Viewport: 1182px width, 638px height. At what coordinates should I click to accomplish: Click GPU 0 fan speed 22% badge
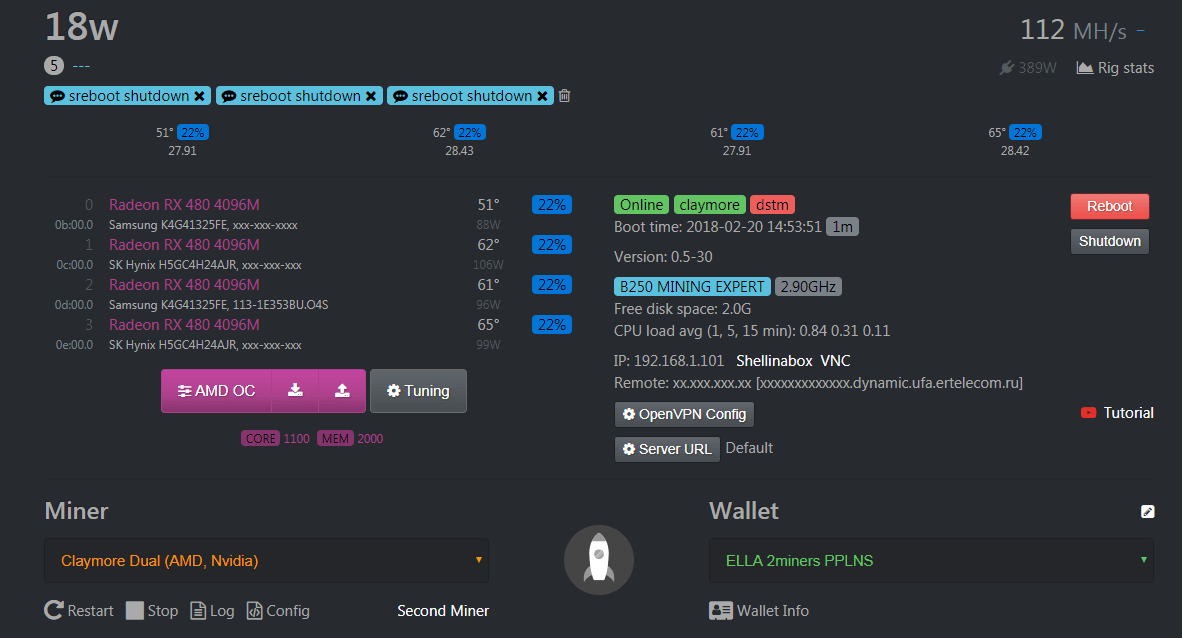[x=551, y=205]
